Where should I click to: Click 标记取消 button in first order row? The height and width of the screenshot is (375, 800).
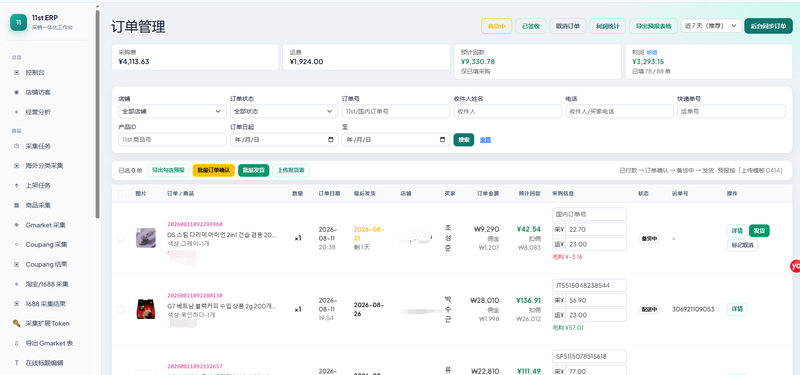tap(742, 245)
